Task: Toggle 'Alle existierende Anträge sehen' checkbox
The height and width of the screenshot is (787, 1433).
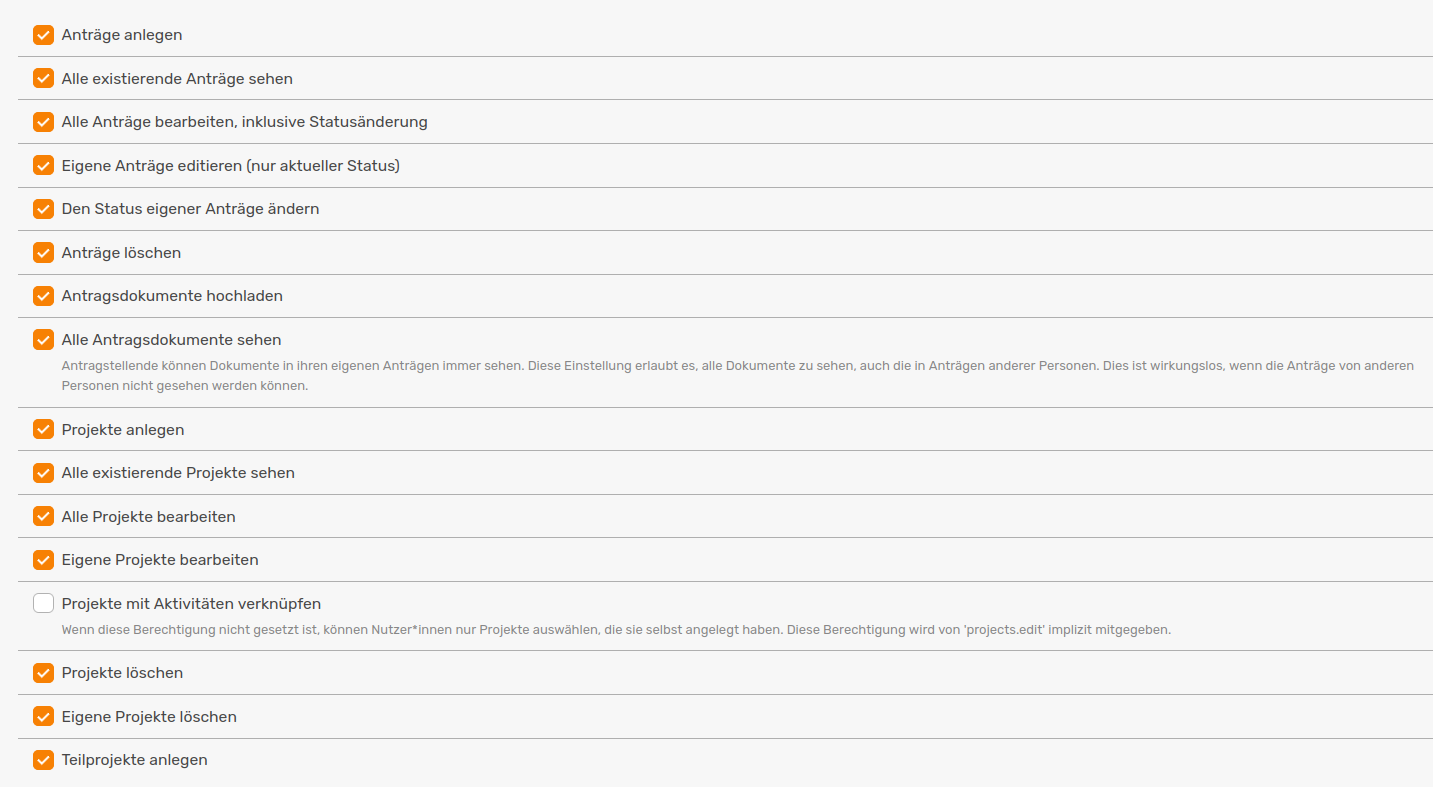Action: coord(43,78)
